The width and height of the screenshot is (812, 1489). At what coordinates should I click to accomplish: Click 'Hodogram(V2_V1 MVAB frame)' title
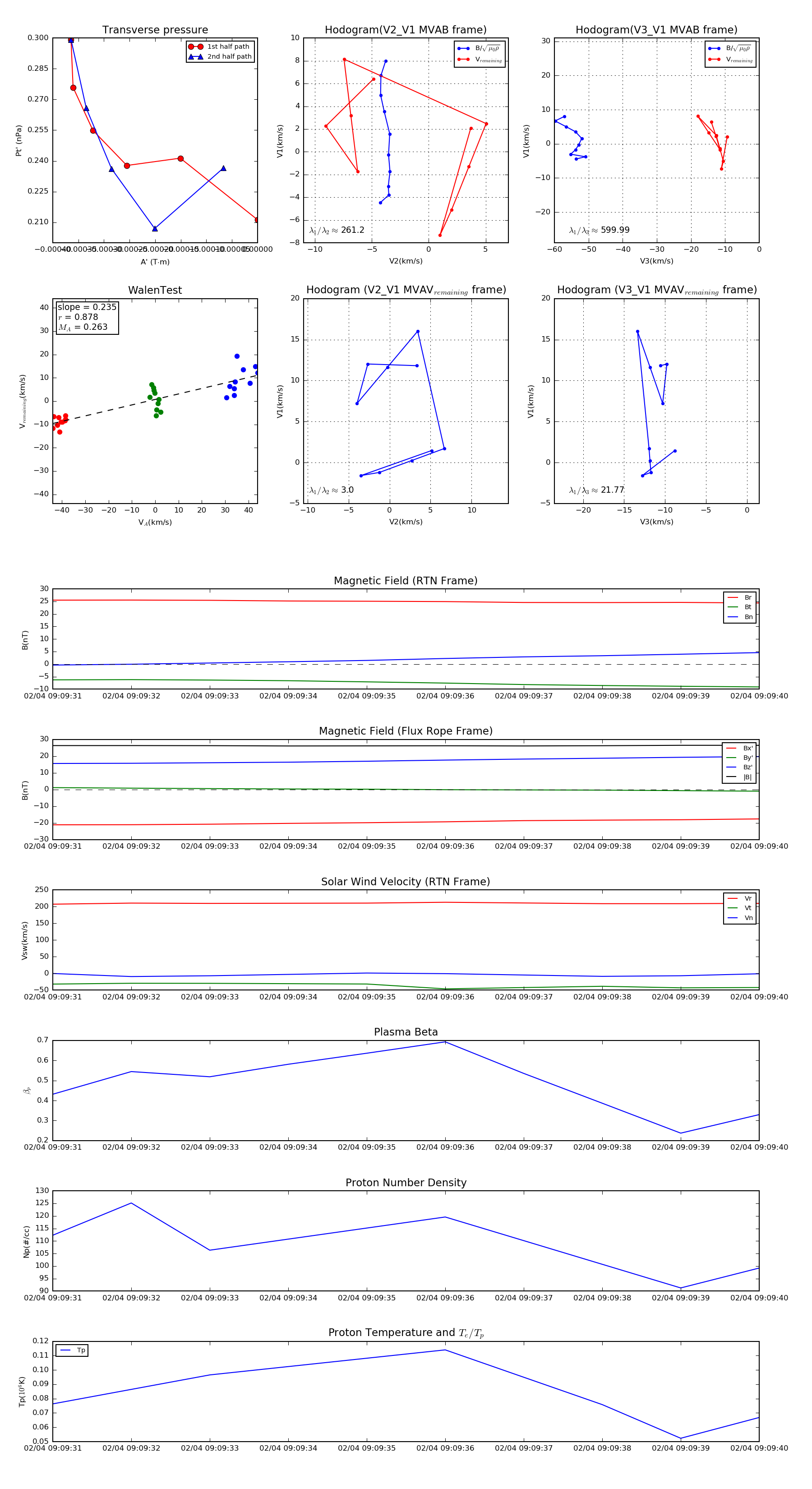(406, 30)
